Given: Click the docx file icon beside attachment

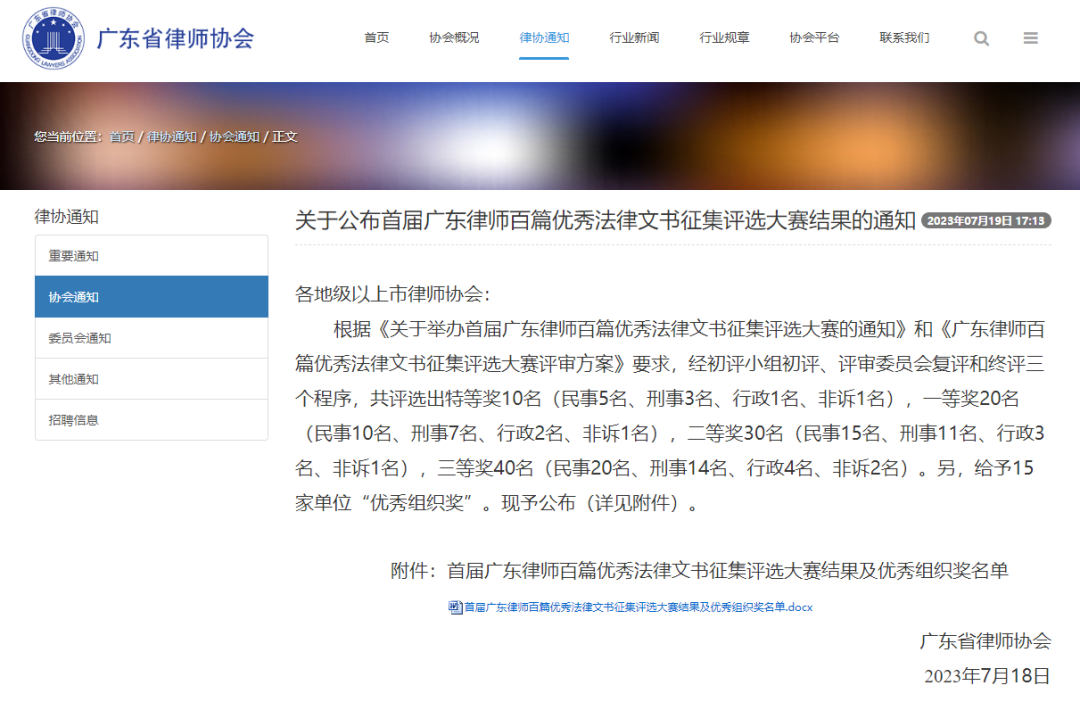Looking at the screenshot, I should 455,607.
